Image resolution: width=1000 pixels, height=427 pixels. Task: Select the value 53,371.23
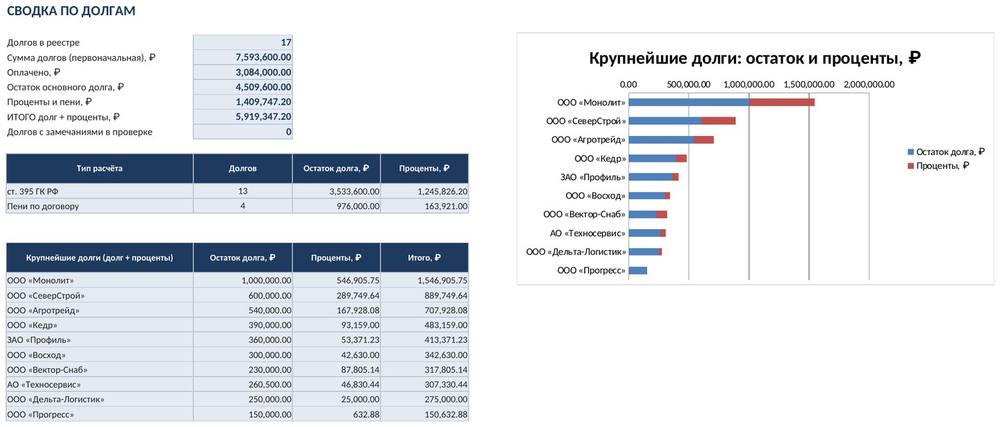(x=337, y=340)
